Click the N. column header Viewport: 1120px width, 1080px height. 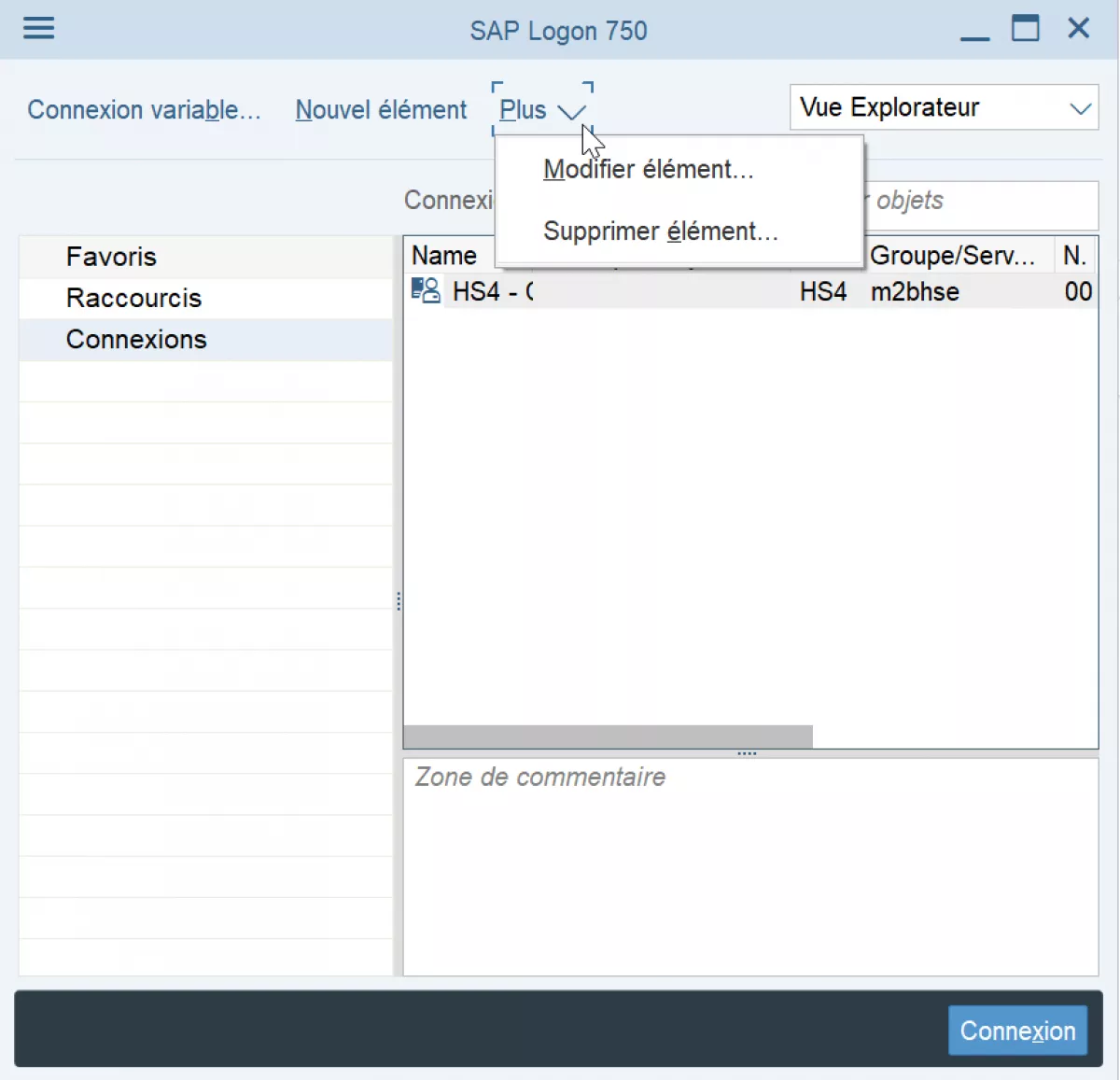(x=1075, y=255)
